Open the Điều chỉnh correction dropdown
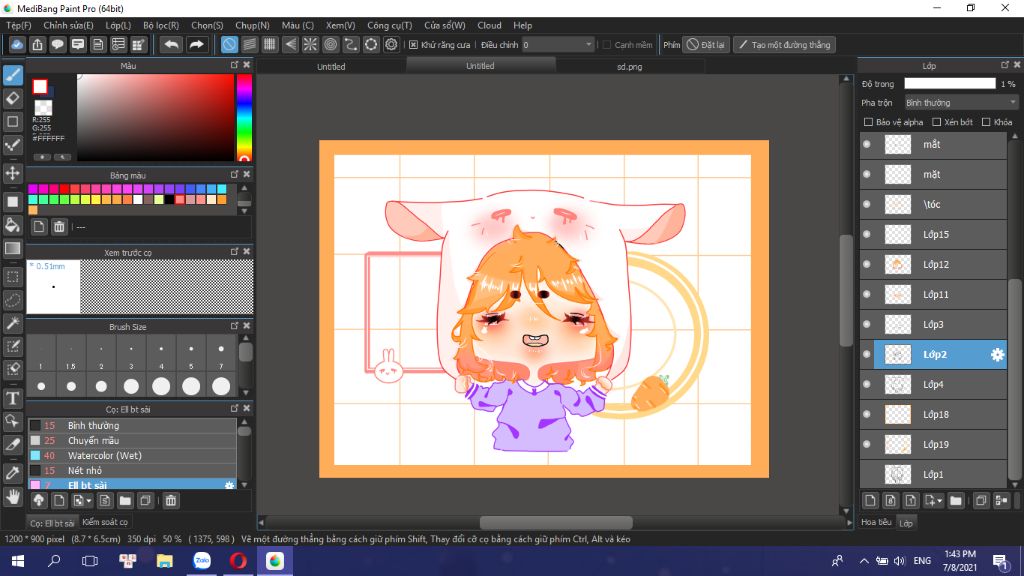Viewport: 1024px width, 576px height. click(x=558, y=44)
